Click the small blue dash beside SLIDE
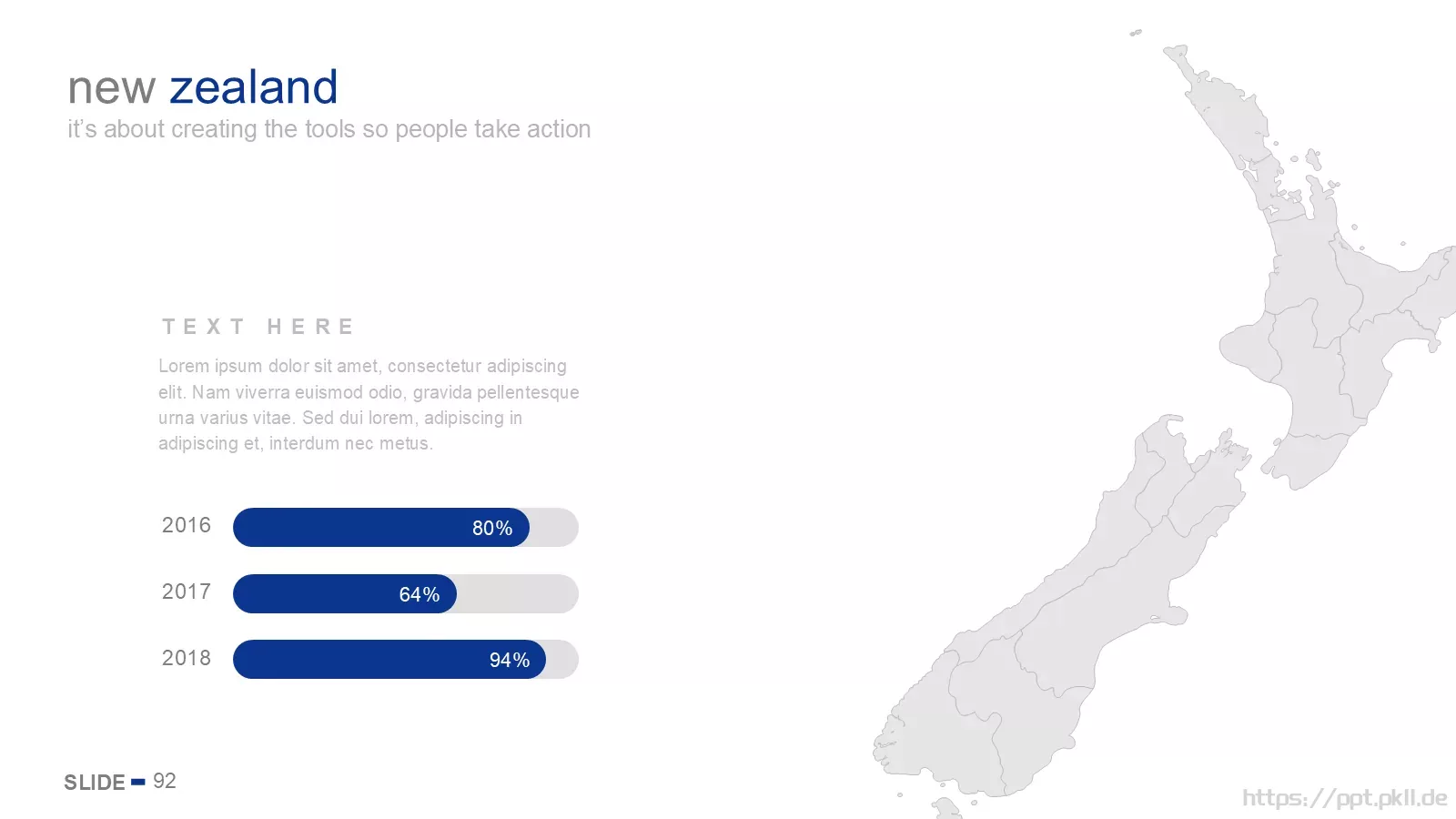Viewport: 1456px width, 819px height. [138, 782]
